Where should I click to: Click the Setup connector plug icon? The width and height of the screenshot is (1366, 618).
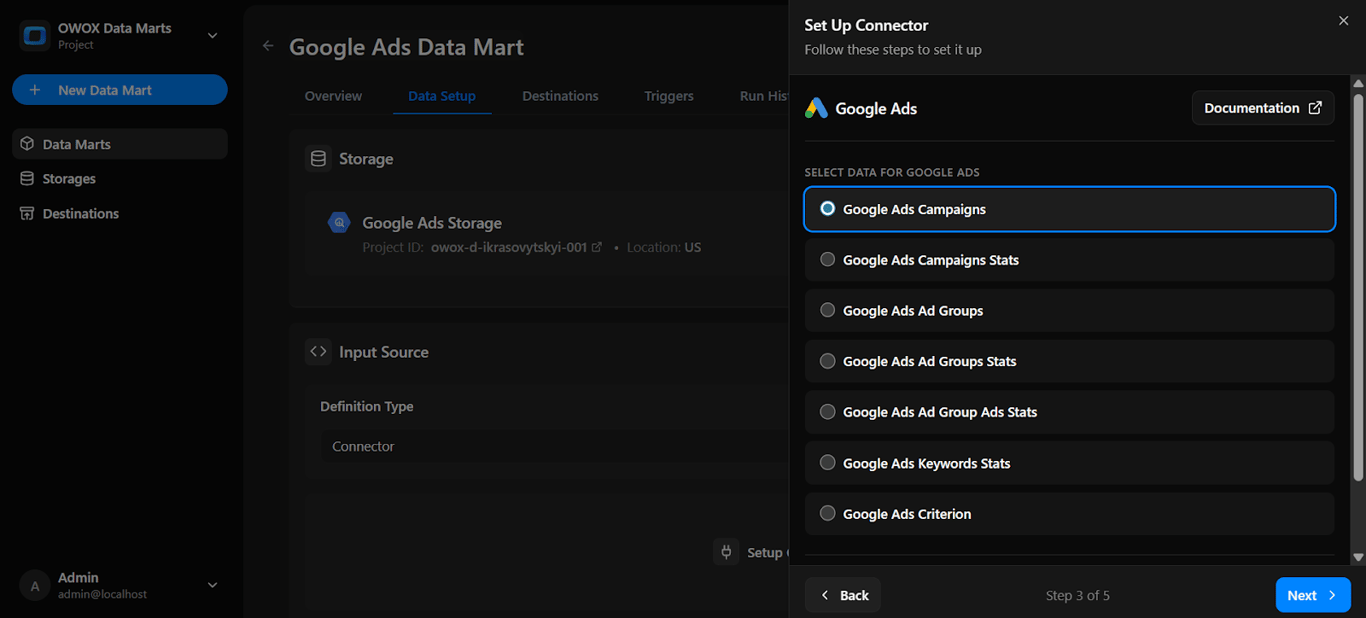click(726, 552)
